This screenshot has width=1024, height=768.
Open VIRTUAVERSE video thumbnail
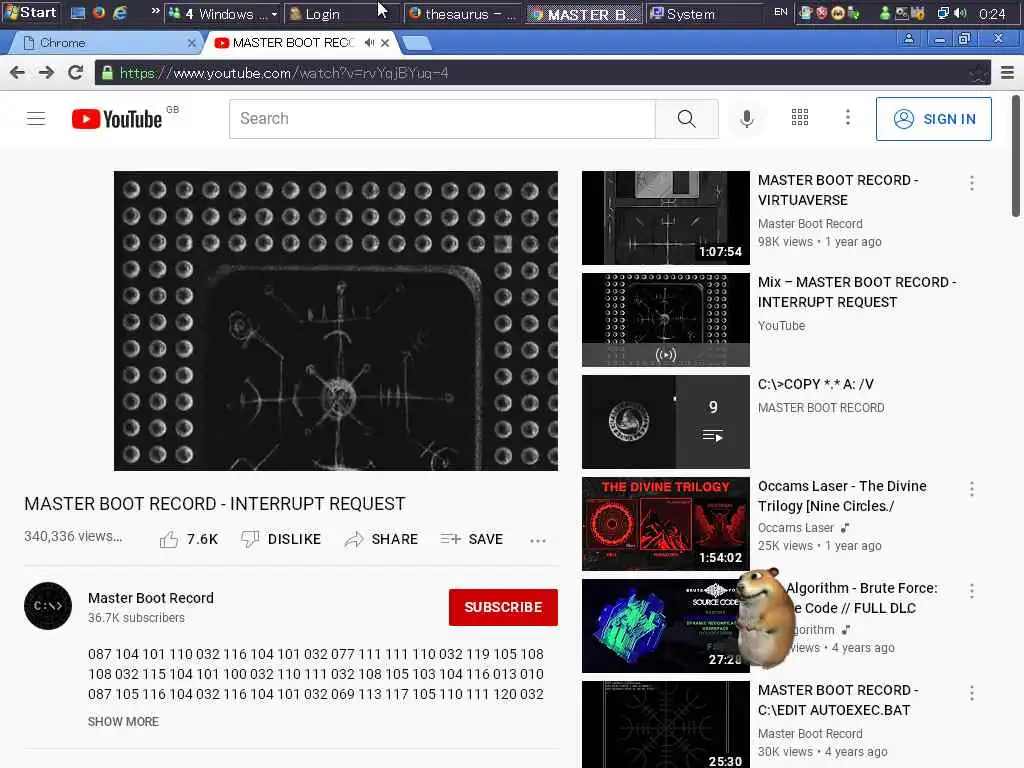(x=665, y=218)
